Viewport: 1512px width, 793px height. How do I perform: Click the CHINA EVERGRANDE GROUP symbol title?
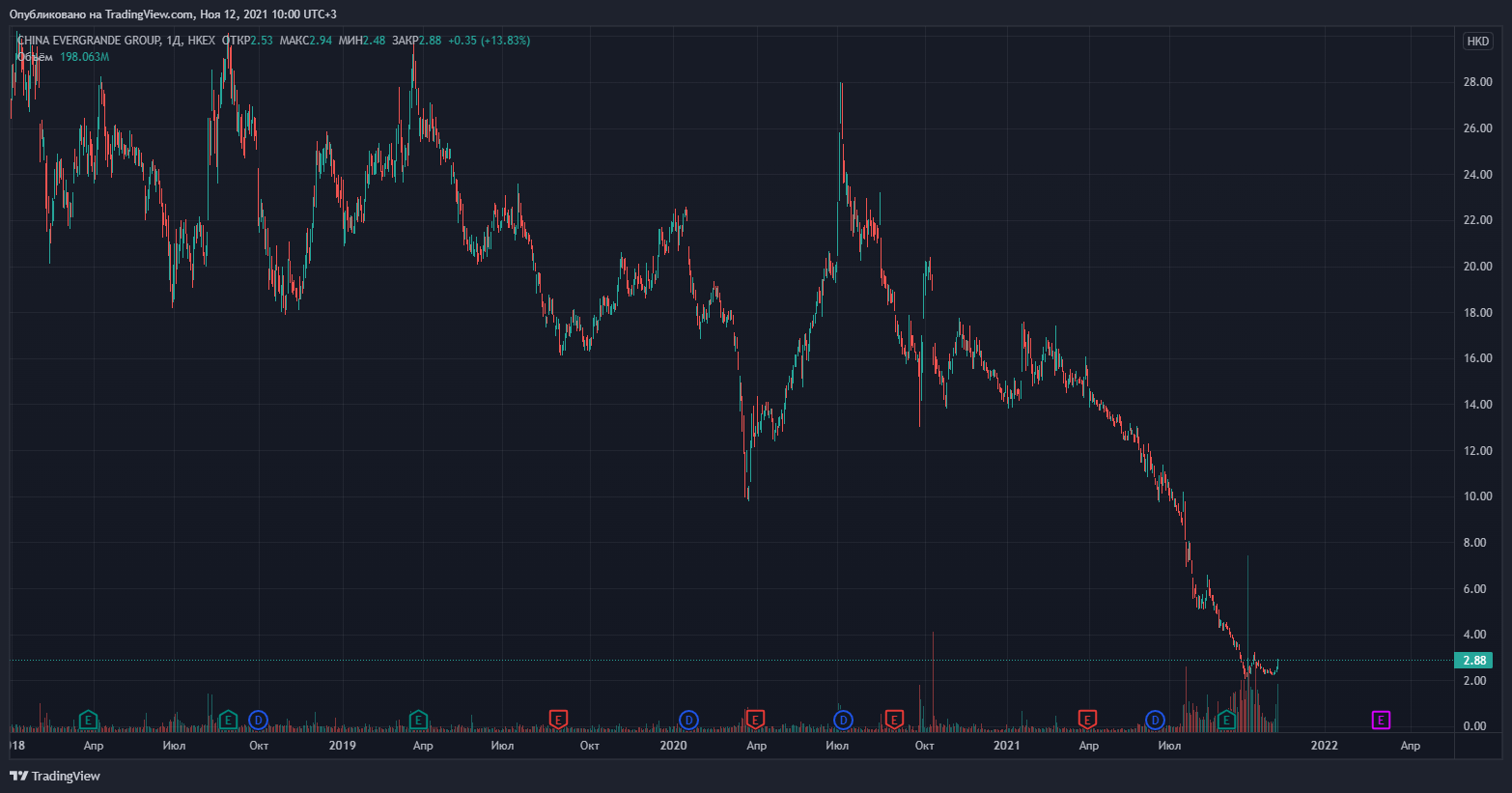[x=89, y=41]
